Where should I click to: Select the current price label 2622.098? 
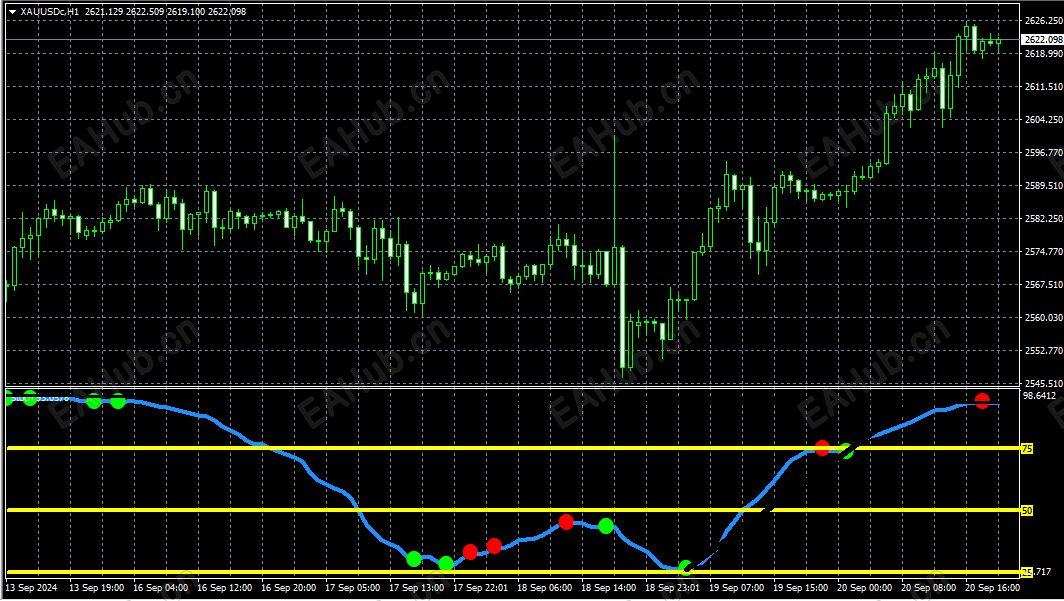(1042, 40)
